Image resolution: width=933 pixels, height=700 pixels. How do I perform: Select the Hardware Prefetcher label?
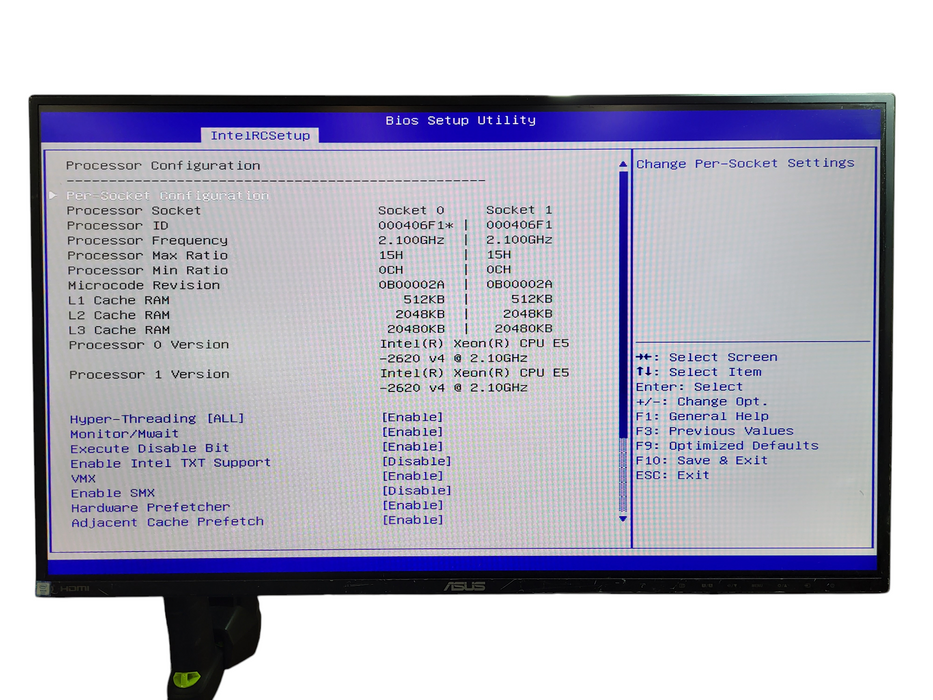click(x=151, y=508)
